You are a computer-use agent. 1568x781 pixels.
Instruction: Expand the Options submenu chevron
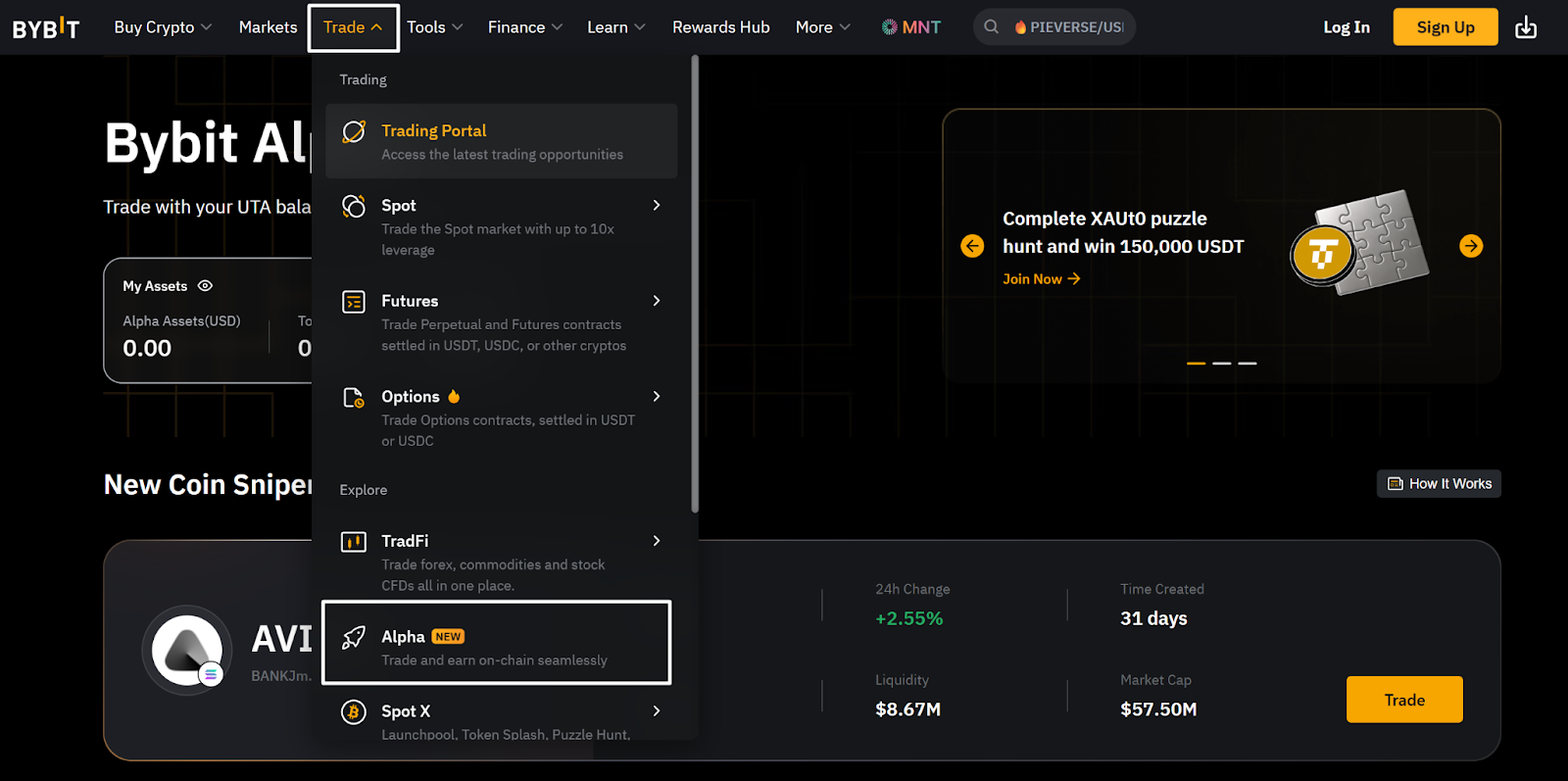coord(657,396)
